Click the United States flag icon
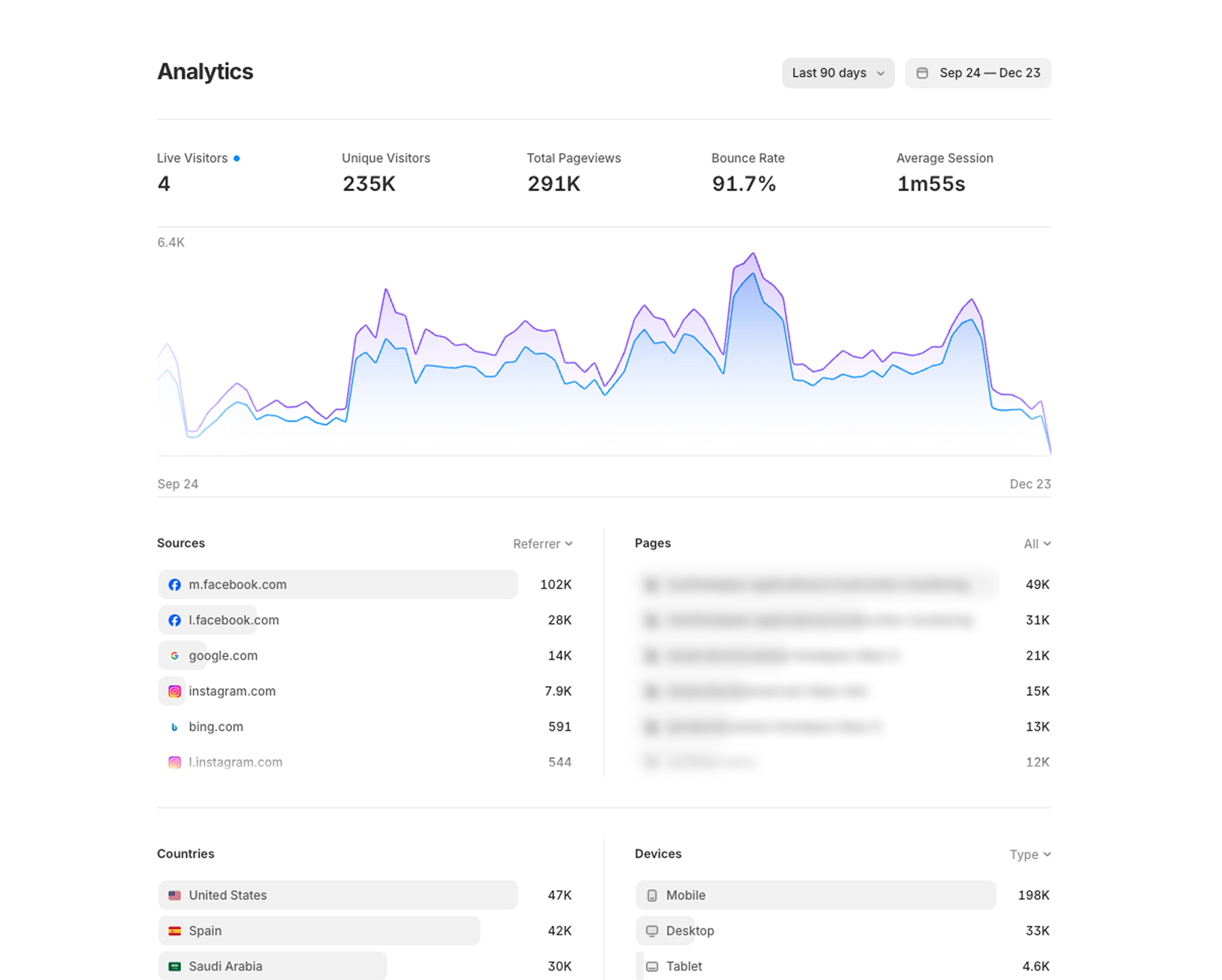The height and width of the screenshot is (980, 1222). click(175, 895)
